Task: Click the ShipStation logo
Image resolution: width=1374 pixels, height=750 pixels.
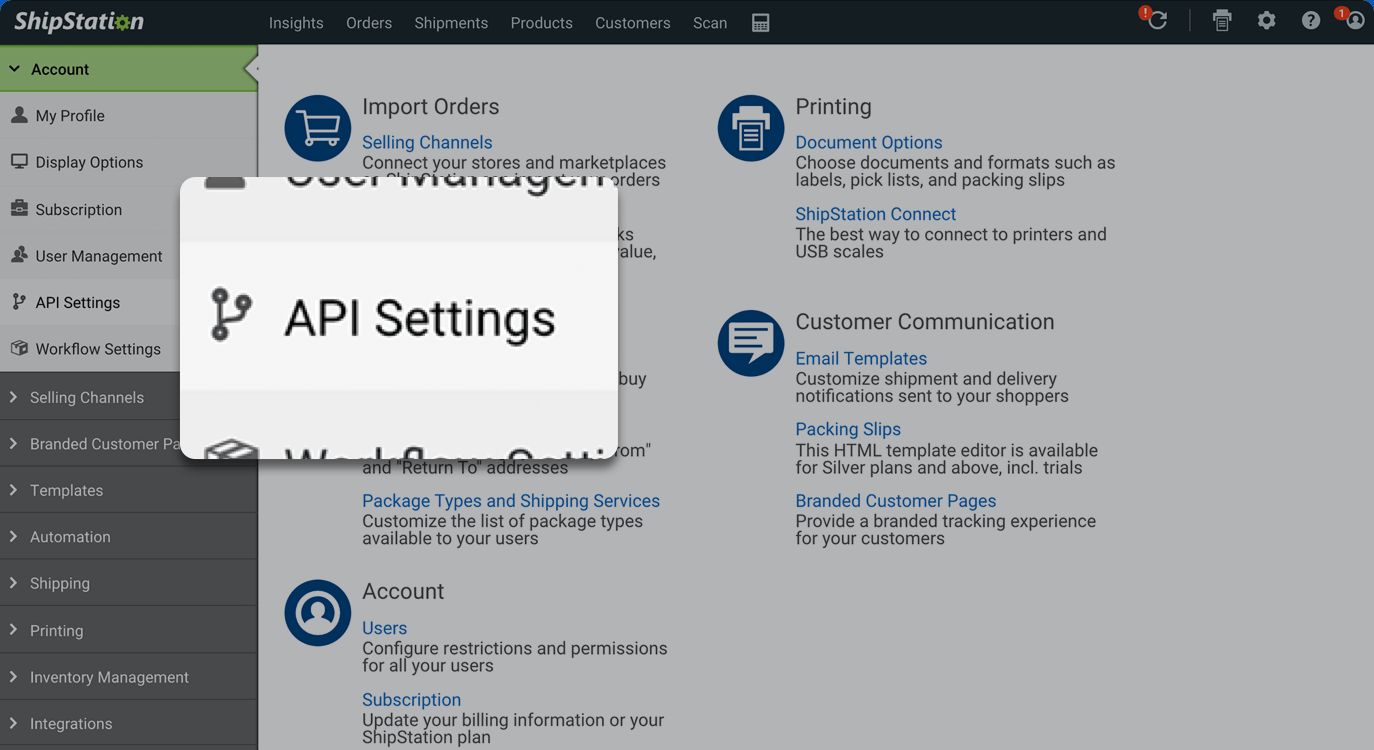Action: (79, 21)
